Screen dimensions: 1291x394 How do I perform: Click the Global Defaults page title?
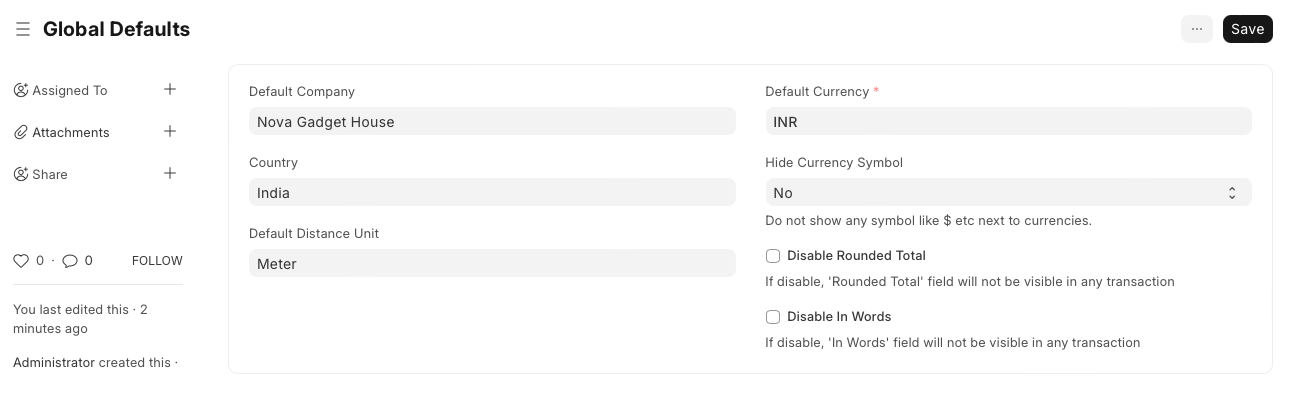point(116,29)
